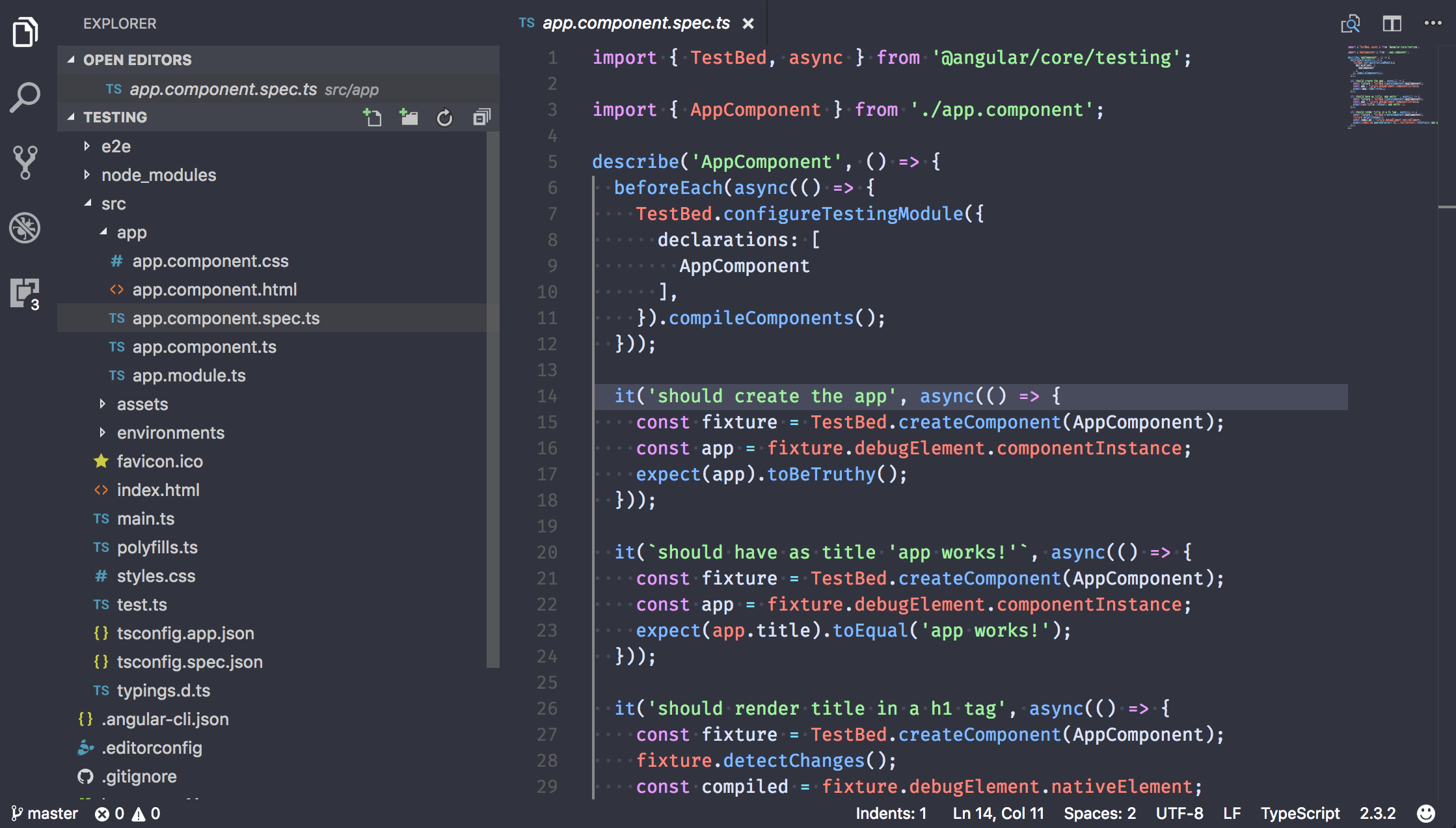1456x828 pixels.
Task: Click Ln 14, Col 11 status item
Action: [x=998, y=813]
